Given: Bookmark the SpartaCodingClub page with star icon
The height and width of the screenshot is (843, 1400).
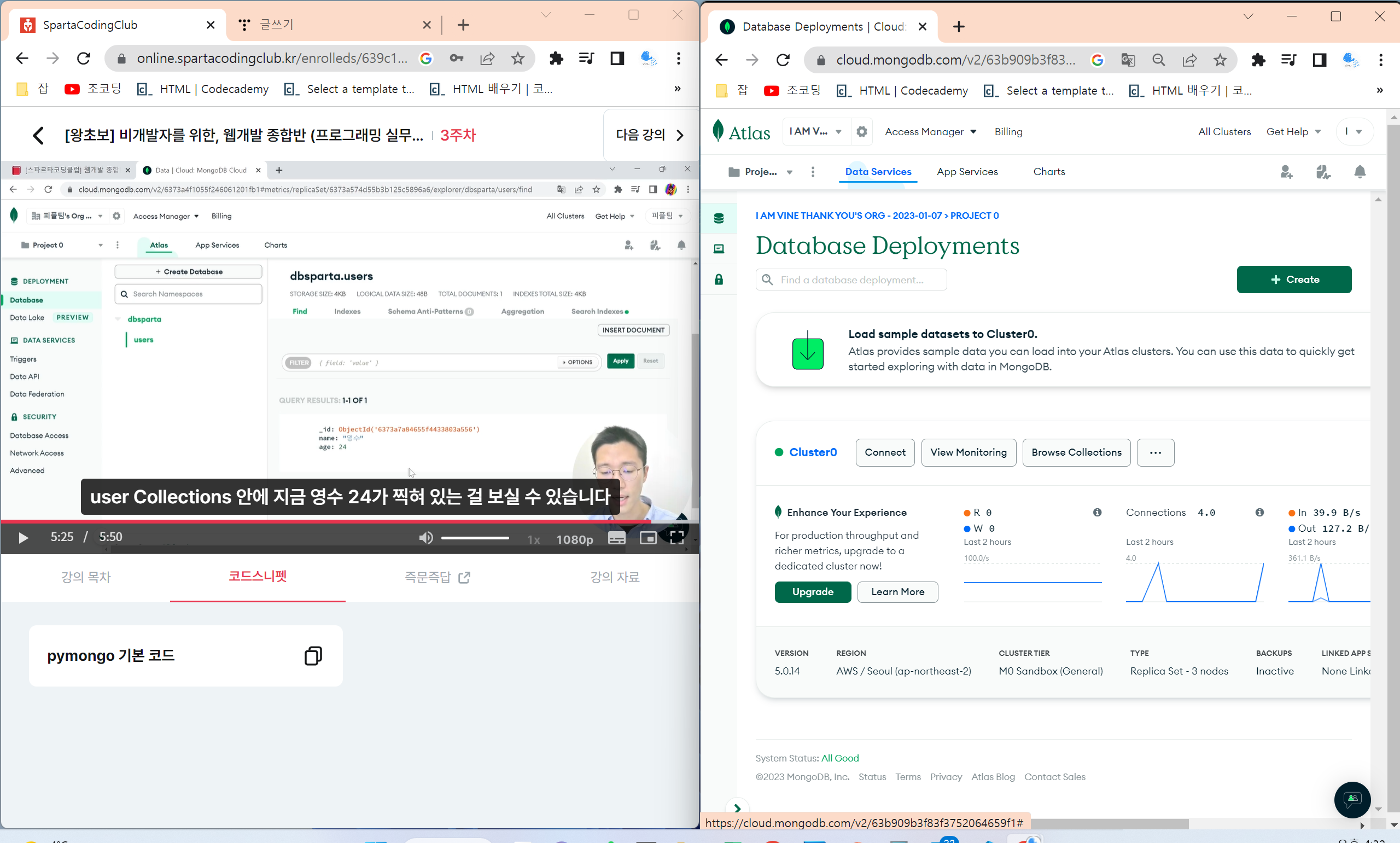Looking at the screenshot, I should 518,59.
